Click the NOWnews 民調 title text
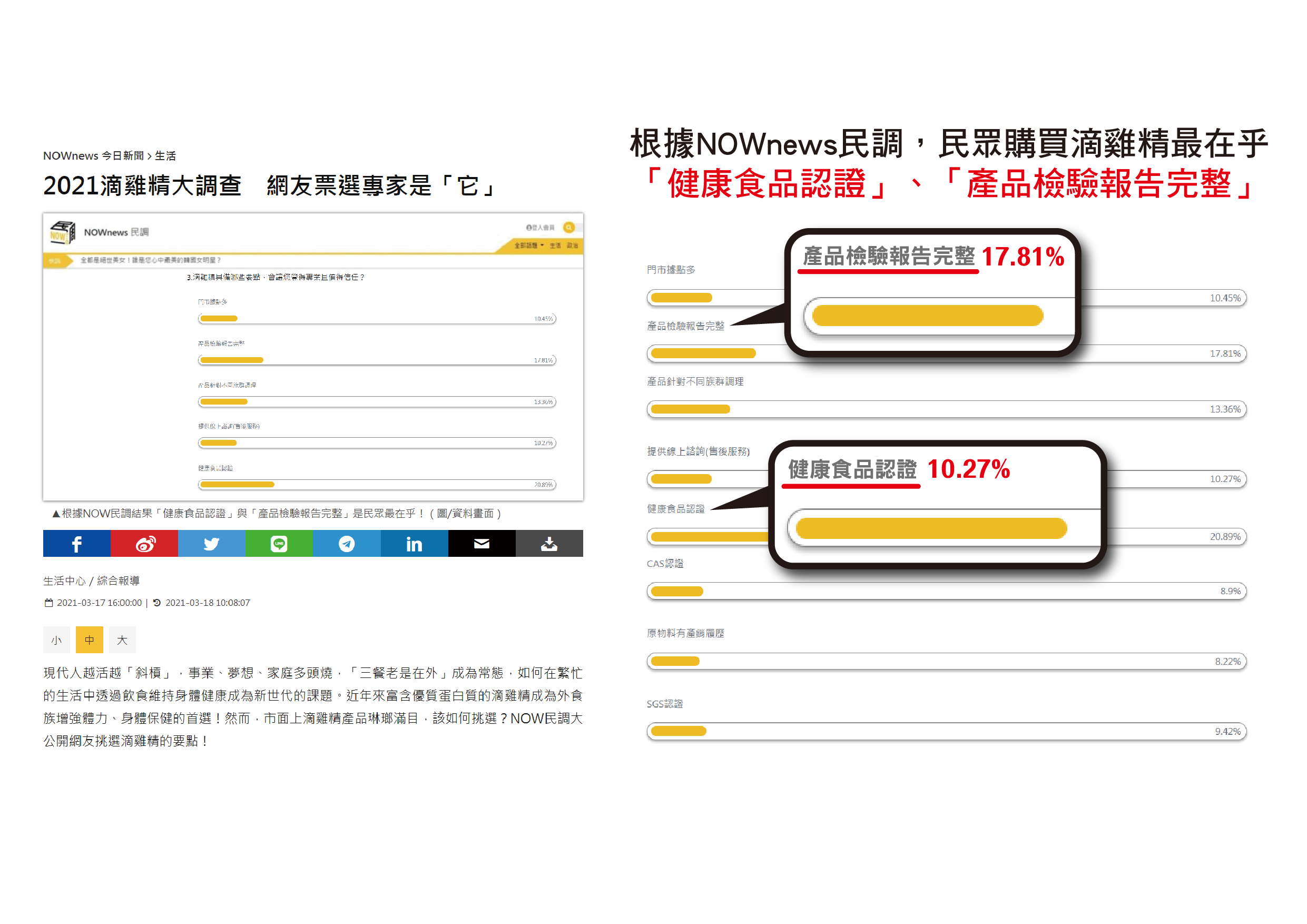This screenshot has width=1307, height=924. (116, 232)
